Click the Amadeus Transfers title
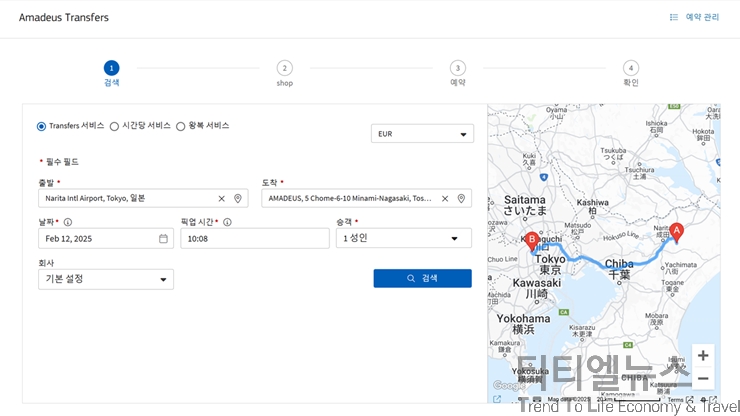This screenshot has width=740, height=416. pyautogui.click(x=64, y=17)
